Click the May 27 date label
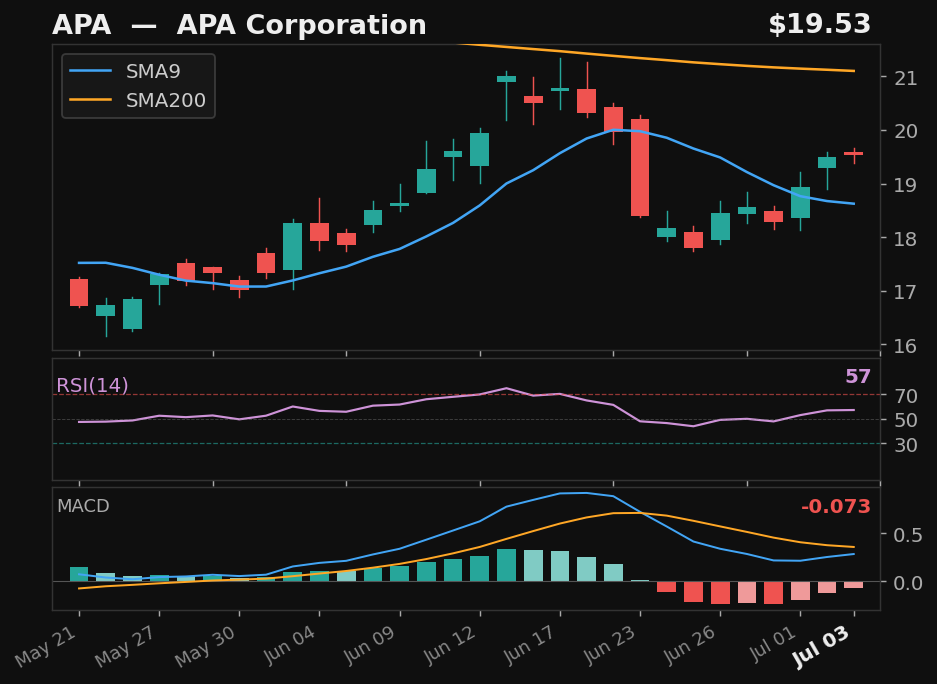The height and width of the screenshot is (684, 937). (x=127, y=646)
